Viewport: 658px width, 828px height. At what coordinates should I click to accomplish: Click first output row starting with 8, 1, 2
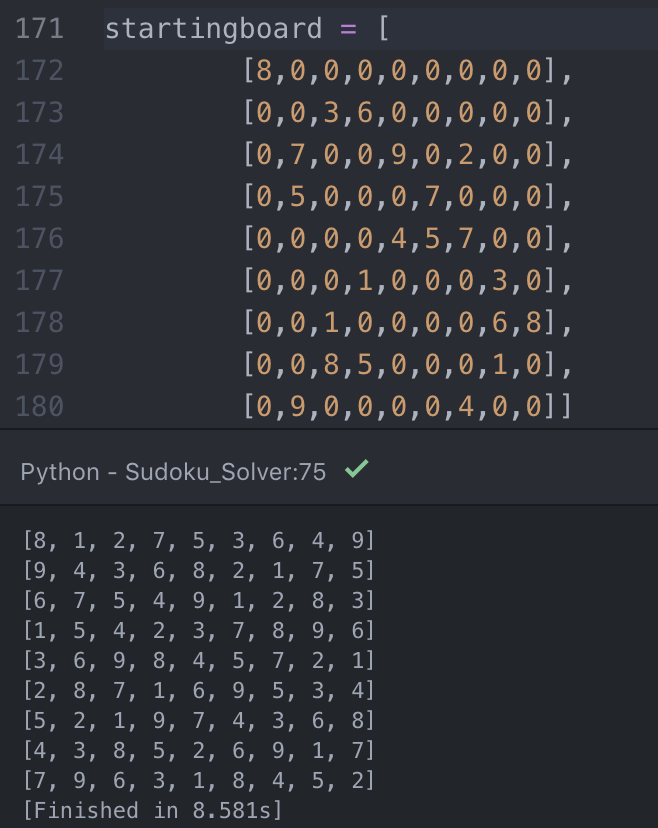coord(199,540)
